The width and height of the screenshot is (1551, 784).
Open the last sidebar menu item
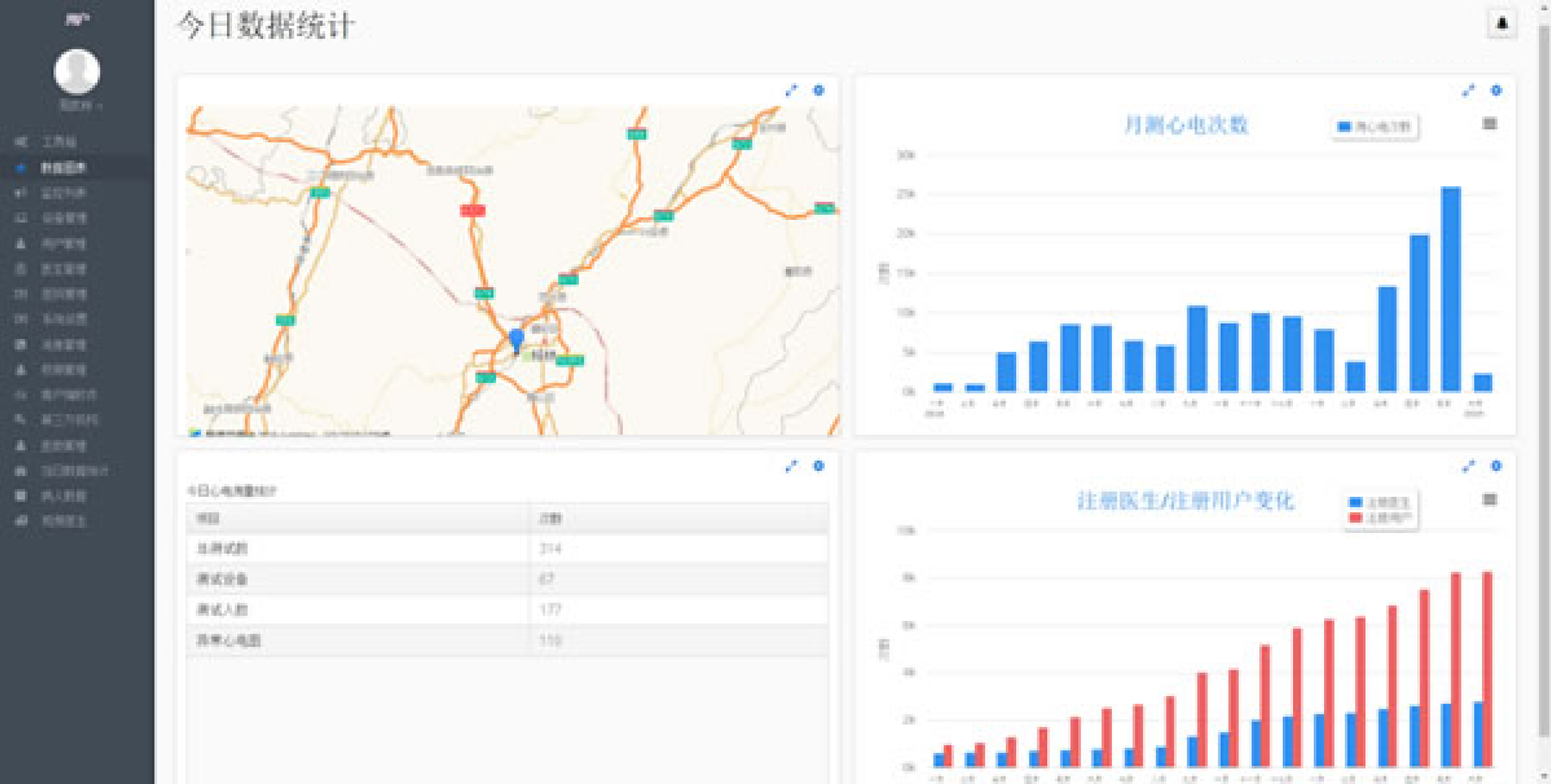(x=77, y=522)
